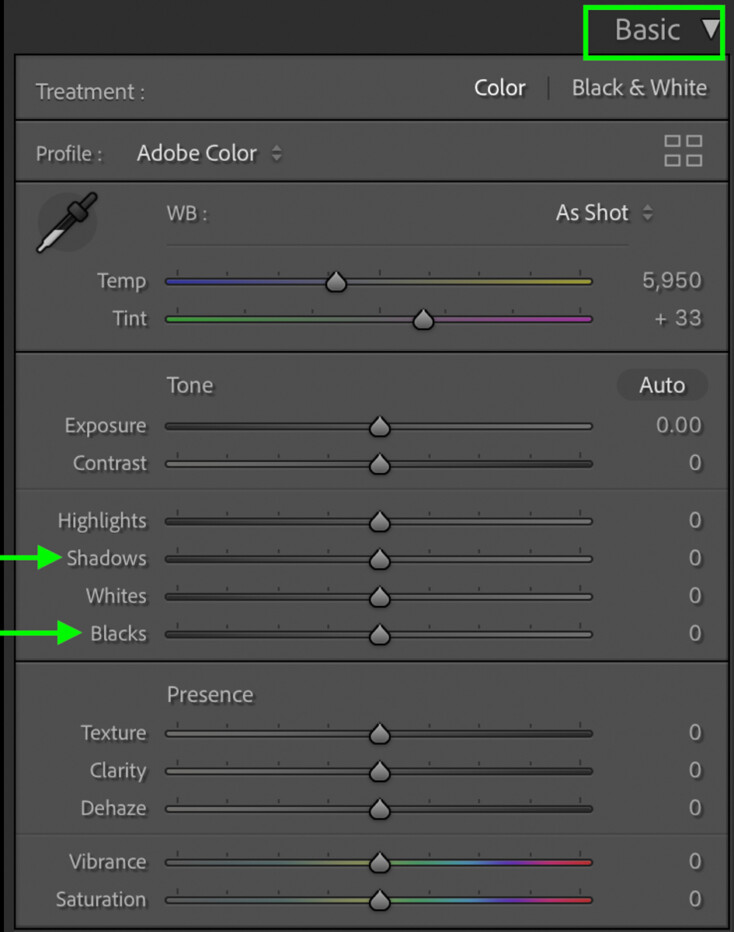Grab the Vibrance slider handle
Screen dimensions: 734x932
click(x=380, y=861)
